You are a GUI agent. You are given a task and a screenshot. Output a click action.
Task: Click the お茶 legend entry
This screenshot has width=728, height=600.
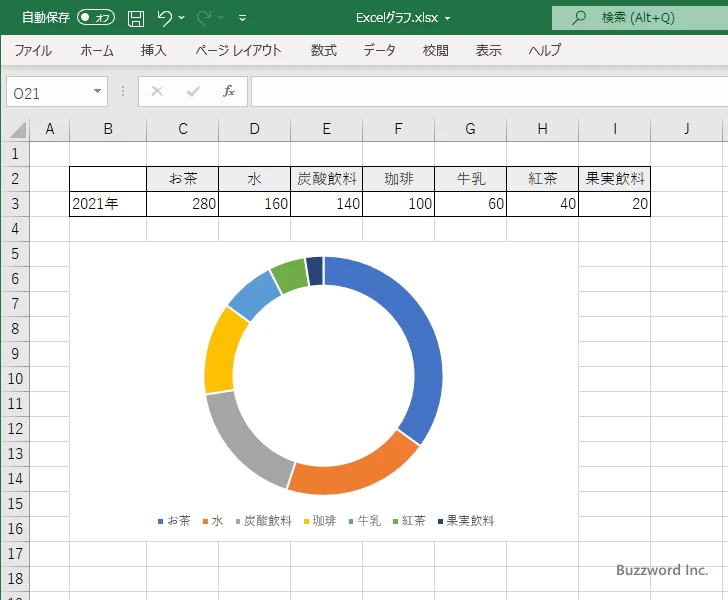click(x=174, y=521)
